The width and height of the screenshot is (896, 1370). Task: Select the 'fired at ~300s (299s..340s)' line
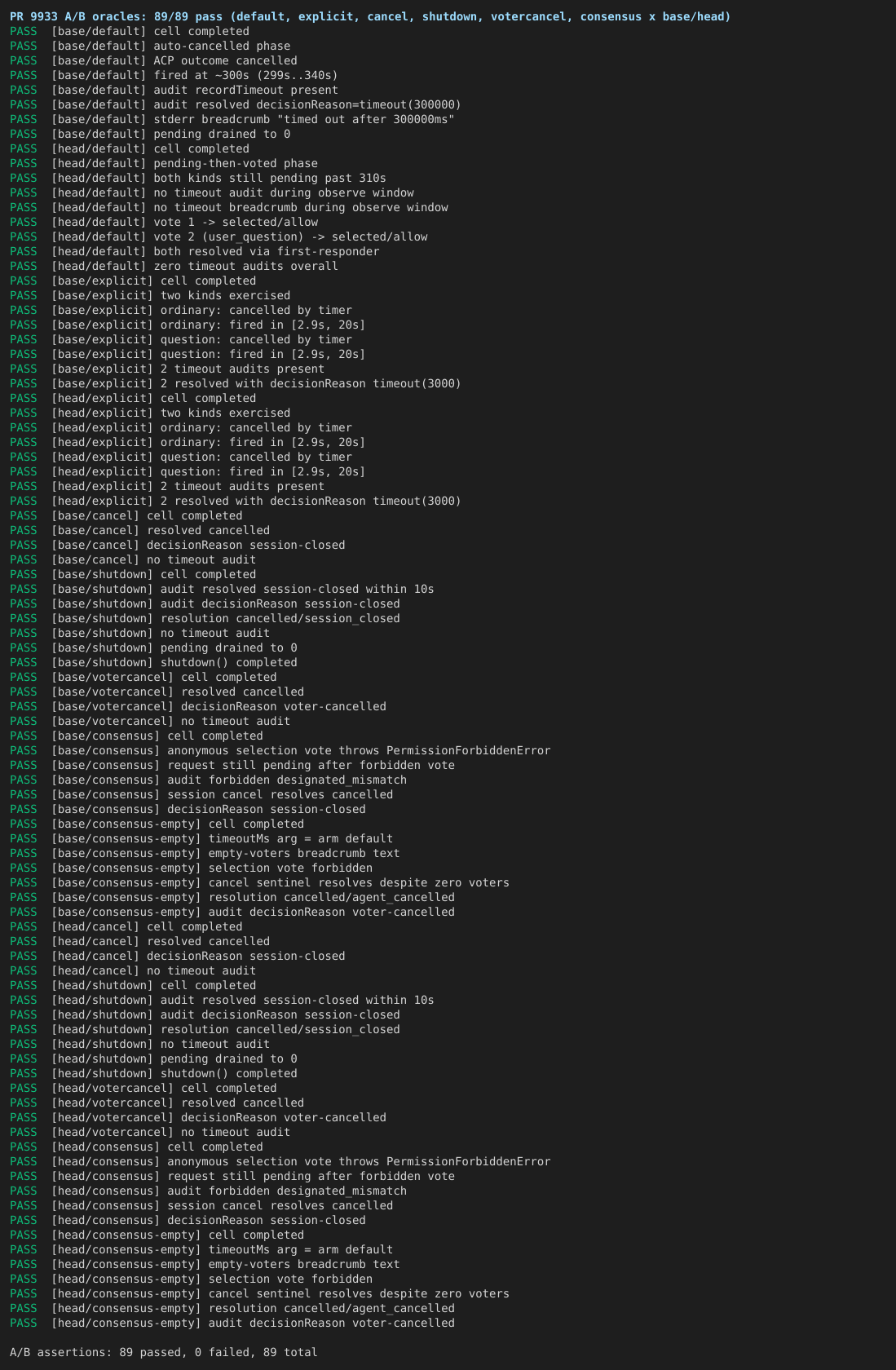[174, 75]
